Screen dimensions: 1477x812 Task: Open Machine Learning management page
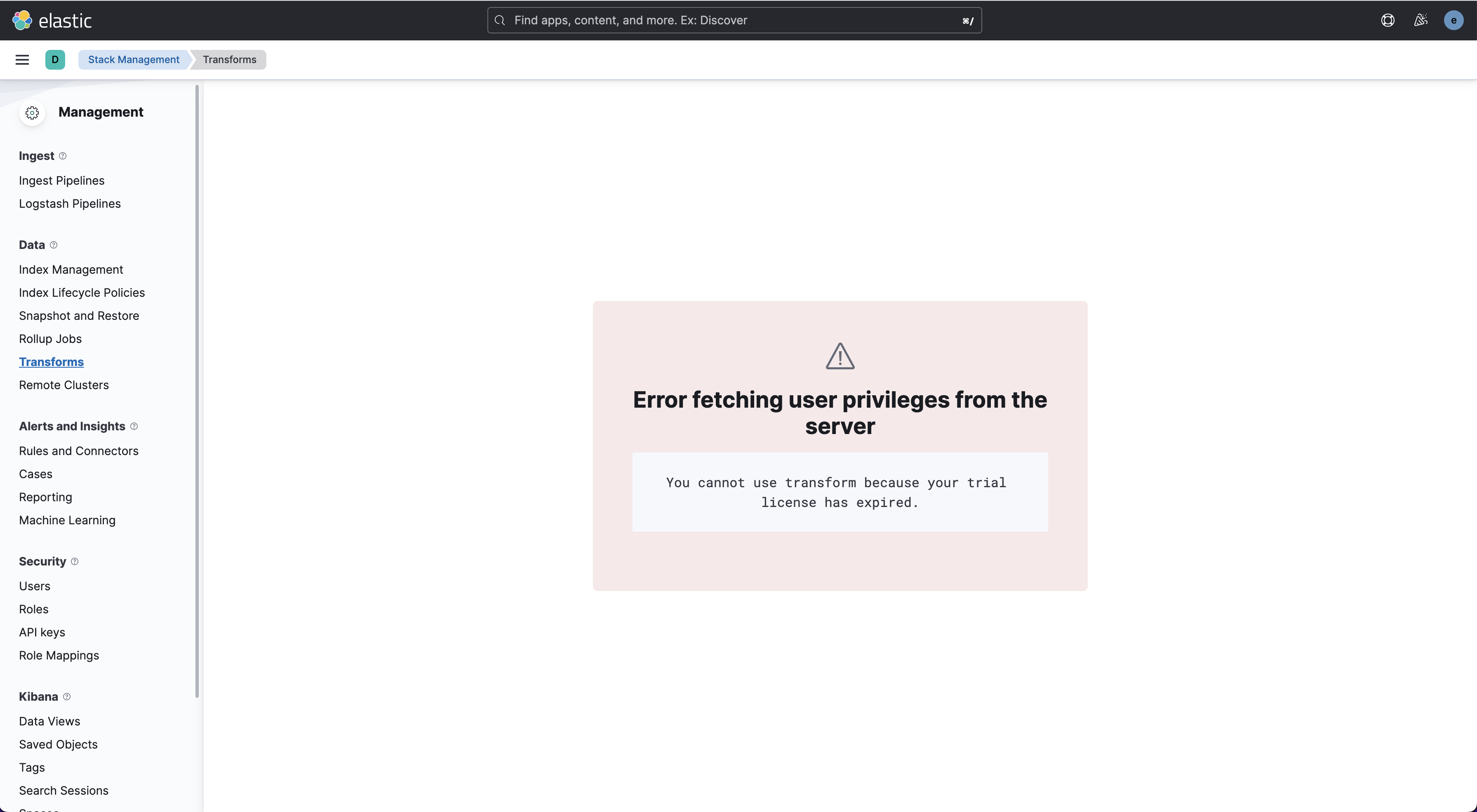67,520
